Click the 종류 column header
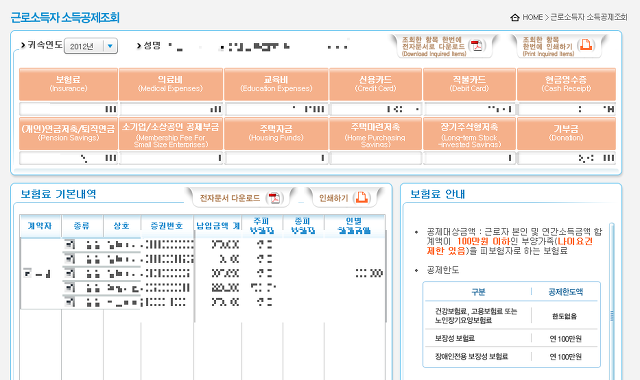The width and height of the screenshot is (640, 380). click(82, 226)
